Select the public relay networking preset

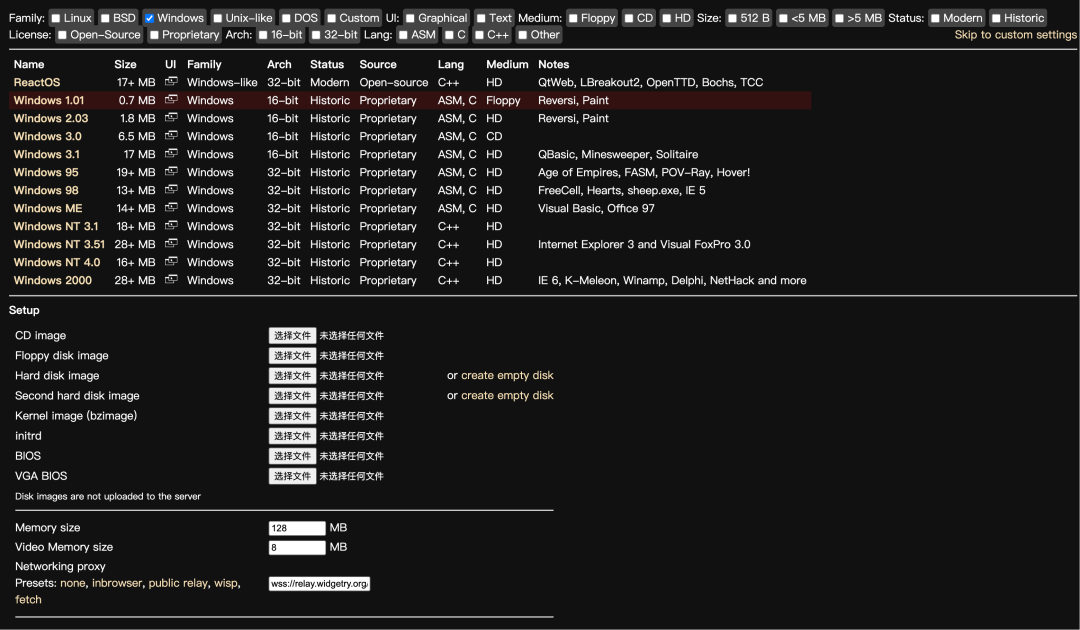pos(178,583)
